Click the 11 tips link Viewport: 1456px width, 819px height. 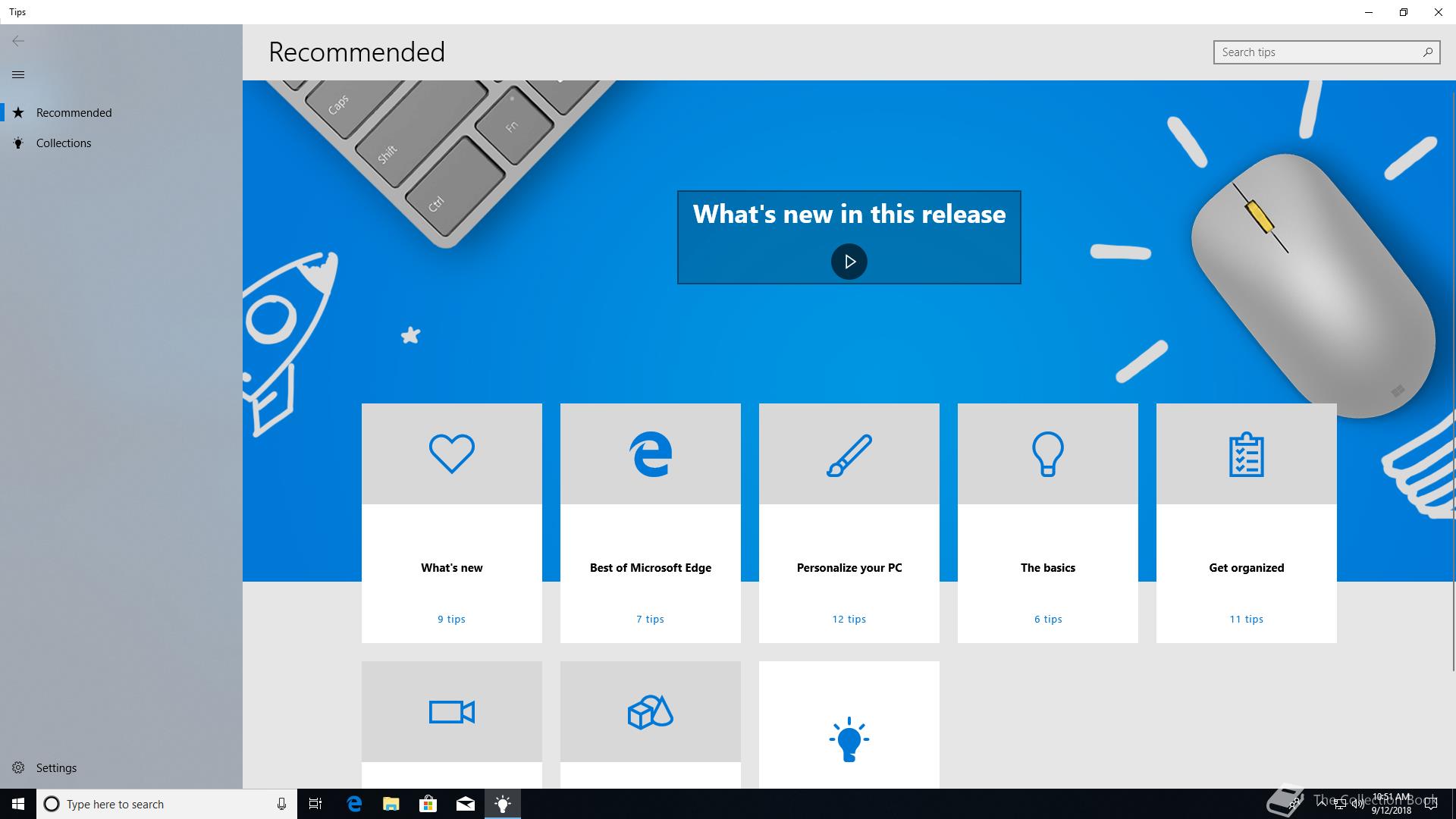(1247, 620)
